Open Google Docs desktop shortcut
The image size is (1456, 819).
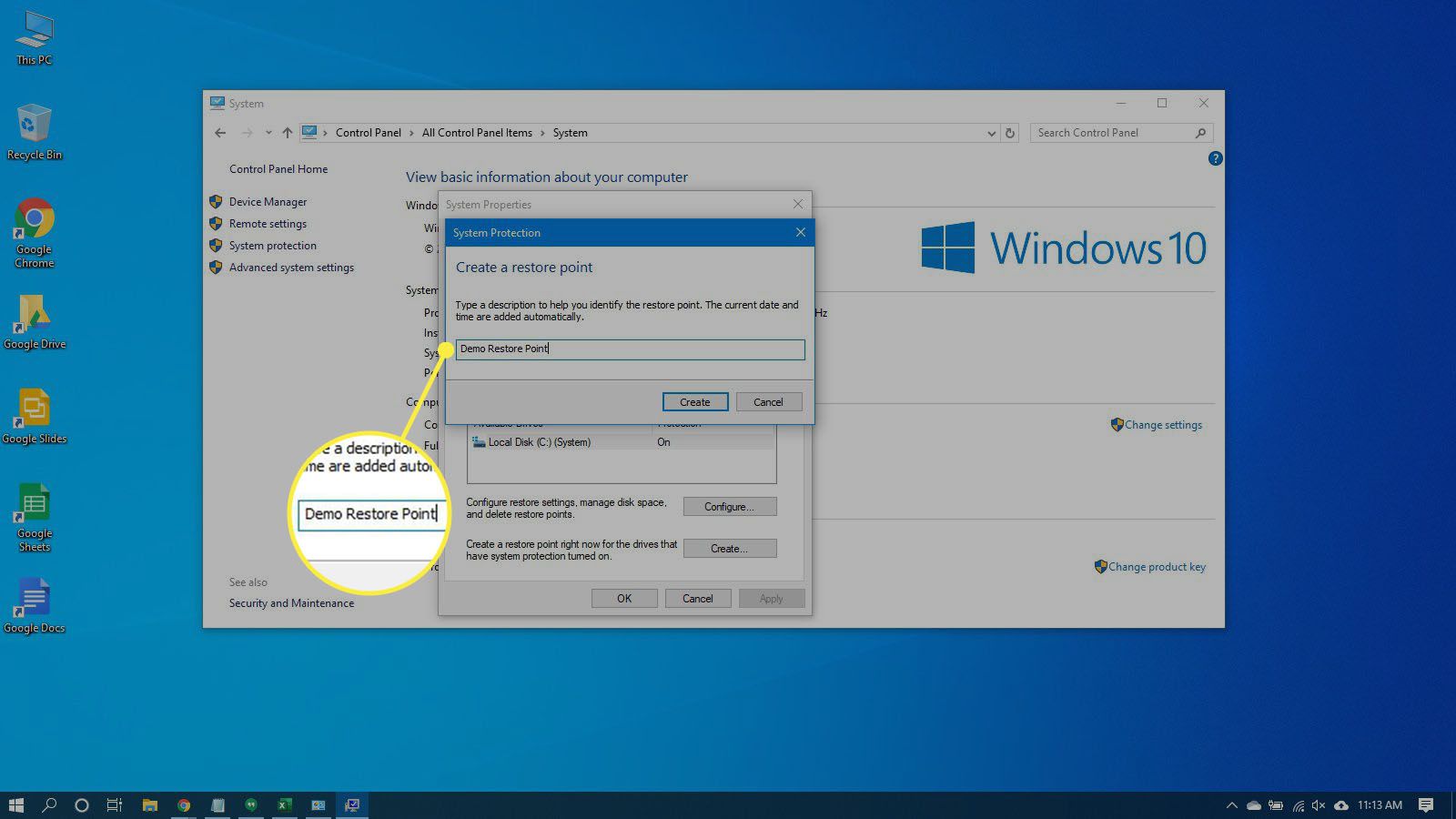pyautogui.click(x=35, y=606)
